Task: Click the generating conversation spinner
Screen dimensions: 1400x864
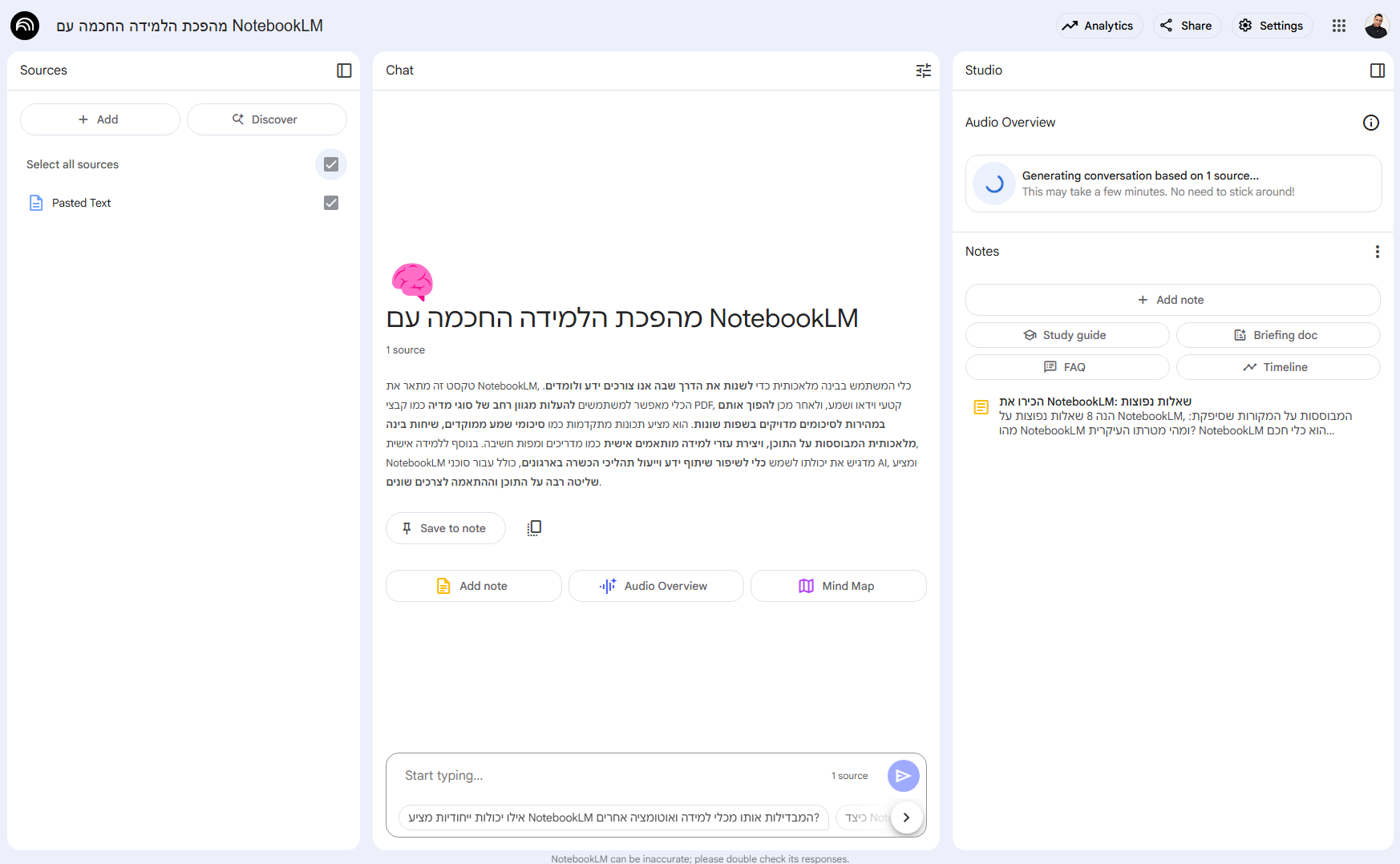Action: [x=994, y=184]
